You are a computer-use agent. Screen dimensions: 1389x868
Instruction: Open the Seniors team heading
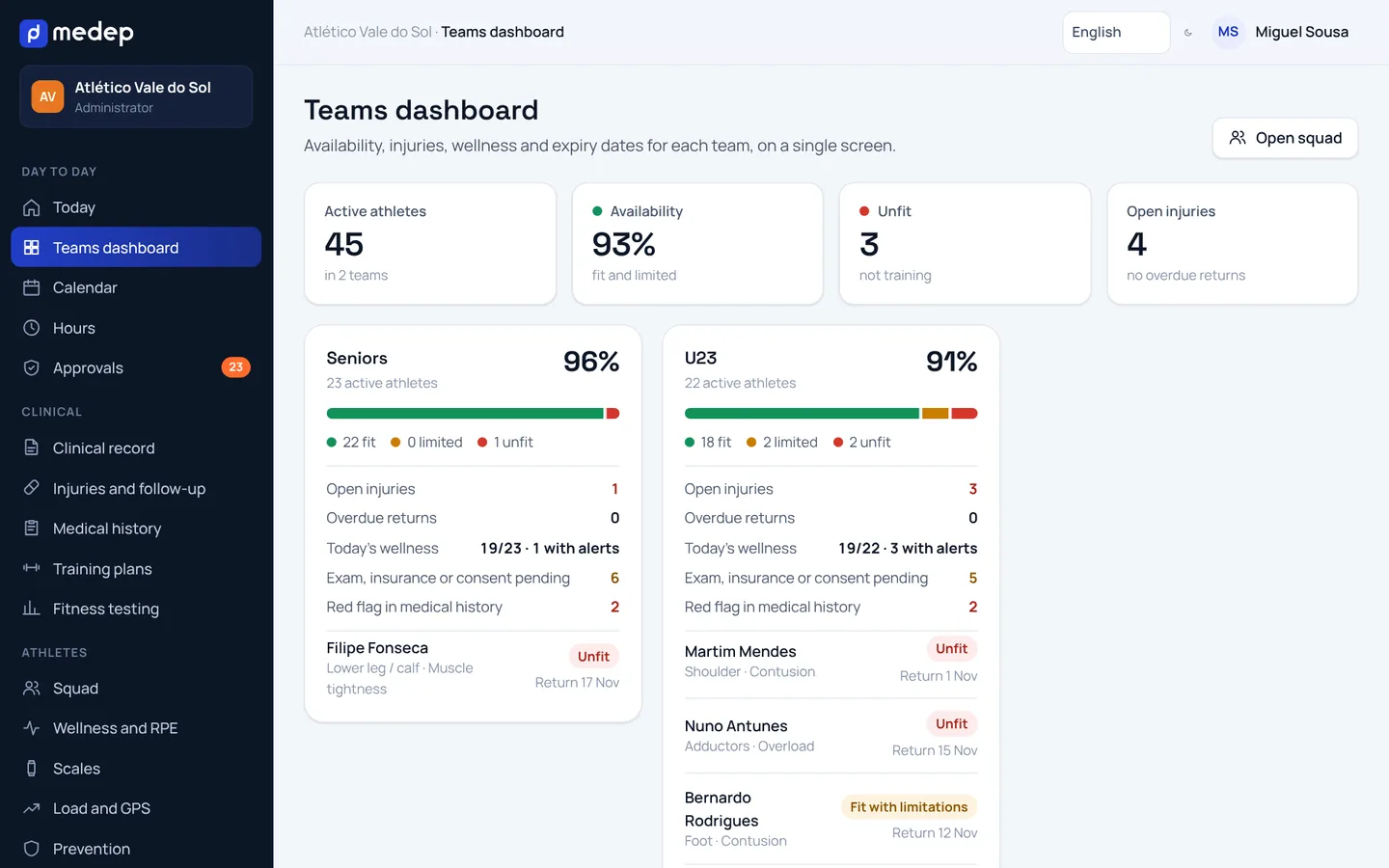coord(357,358)
